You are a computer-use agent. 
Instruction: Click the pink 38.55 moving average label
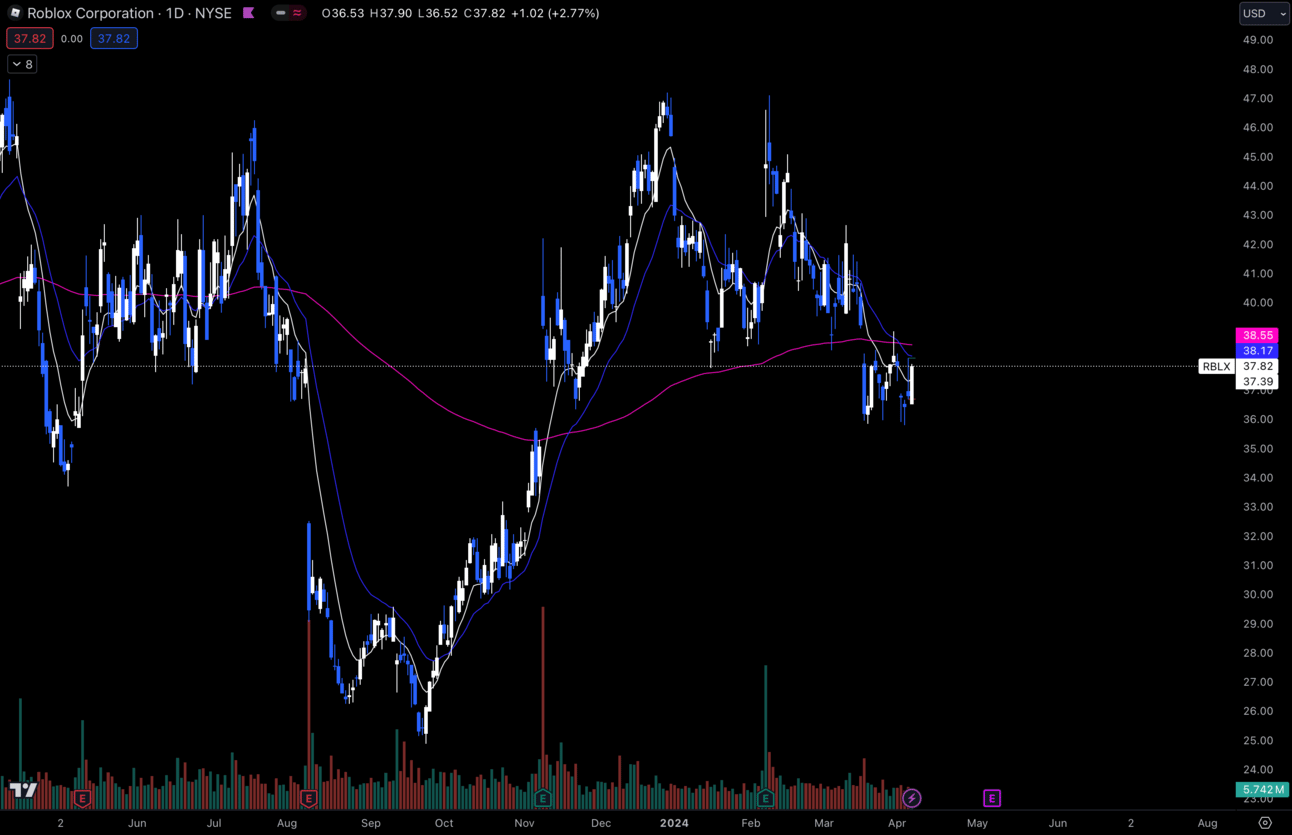(x=1257, y=336)
